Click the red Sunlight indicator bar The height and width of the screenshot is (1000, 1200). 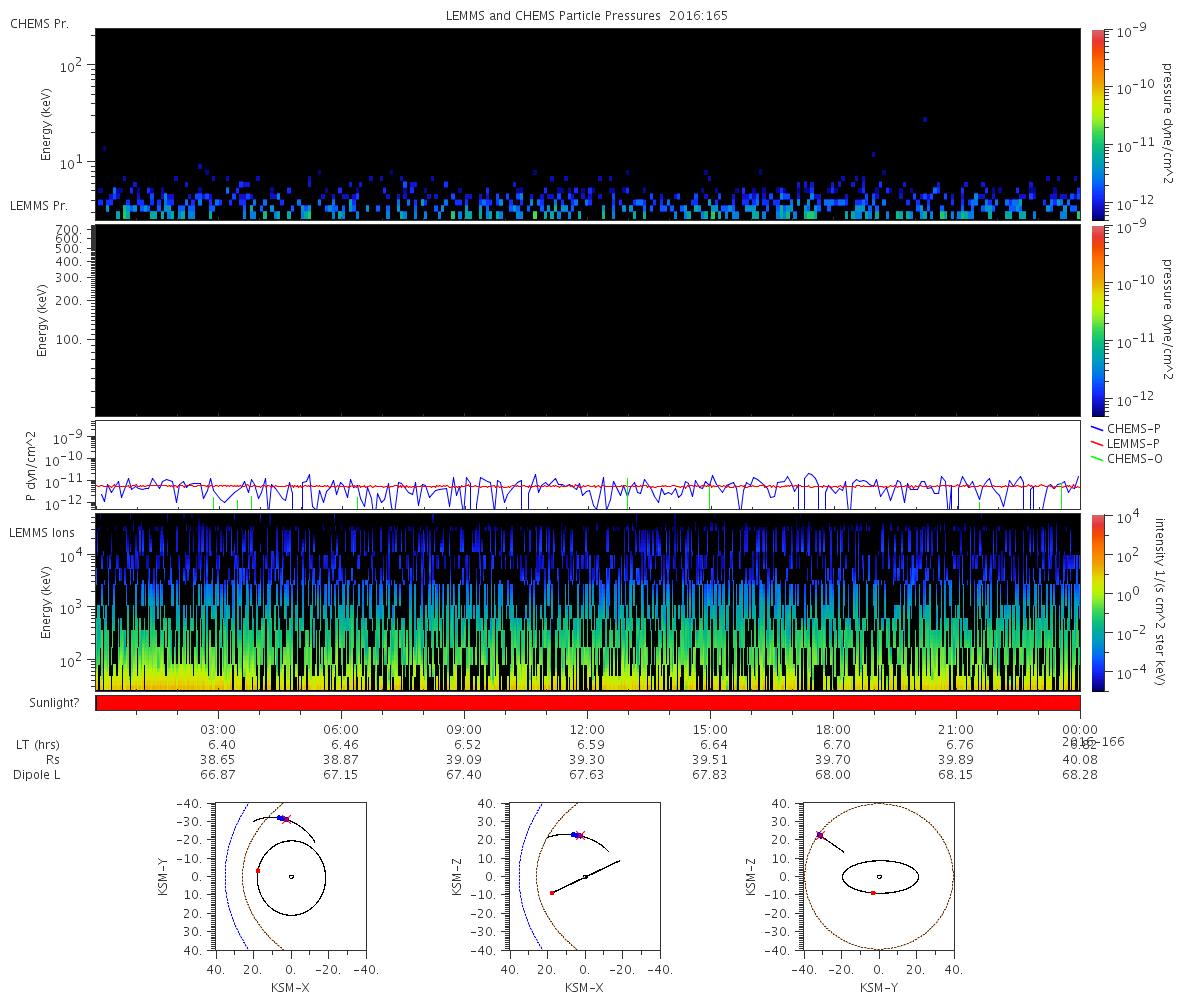pyautogui.click(x=588, y=703)
